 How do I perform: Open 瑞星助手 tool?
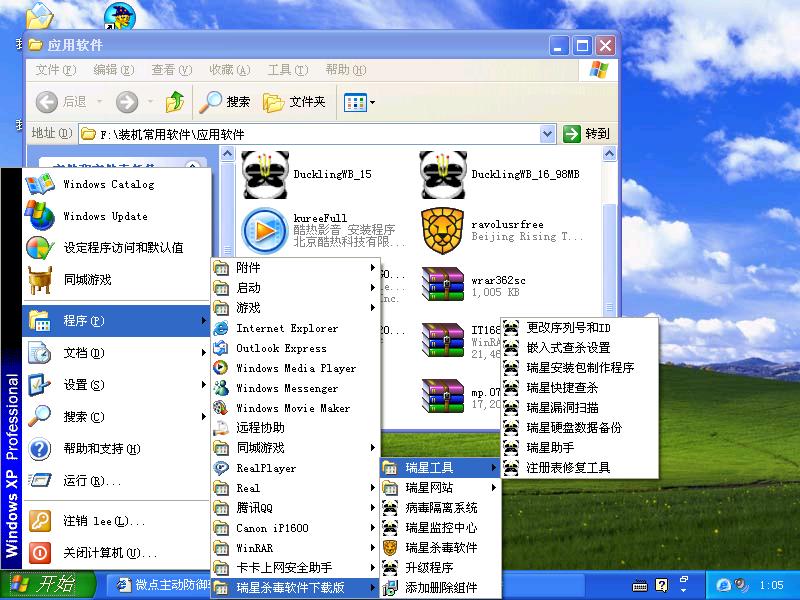pos(580,447)
